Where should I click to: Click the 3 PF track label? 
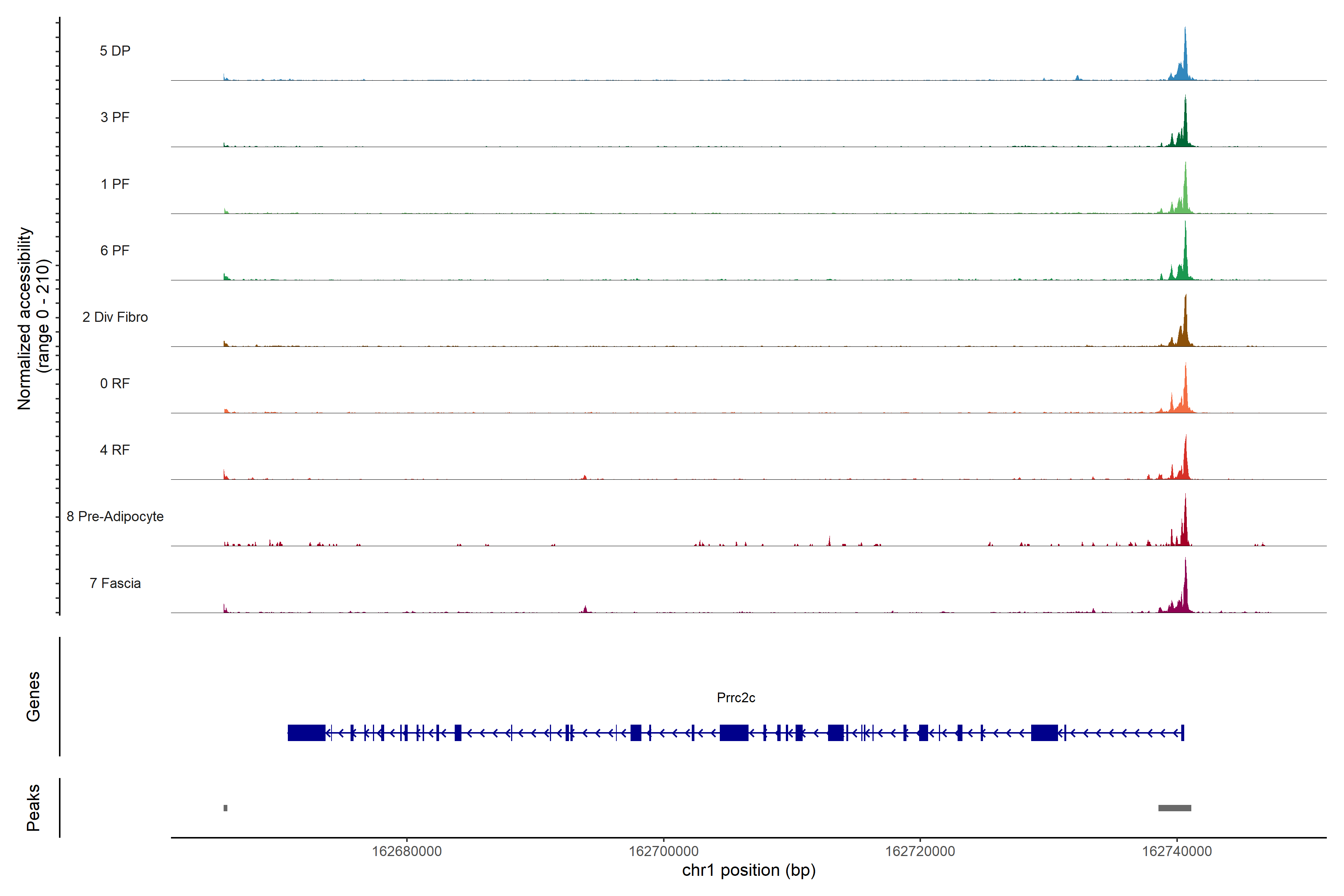115,117
